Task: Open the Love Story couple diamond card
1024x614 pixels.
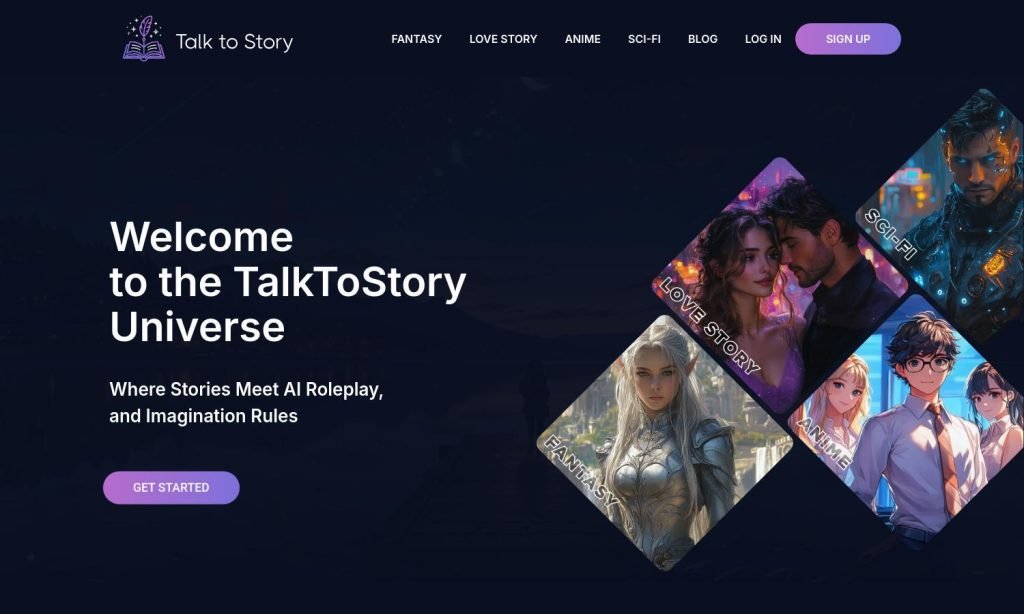Action: (x=780, y=285)
